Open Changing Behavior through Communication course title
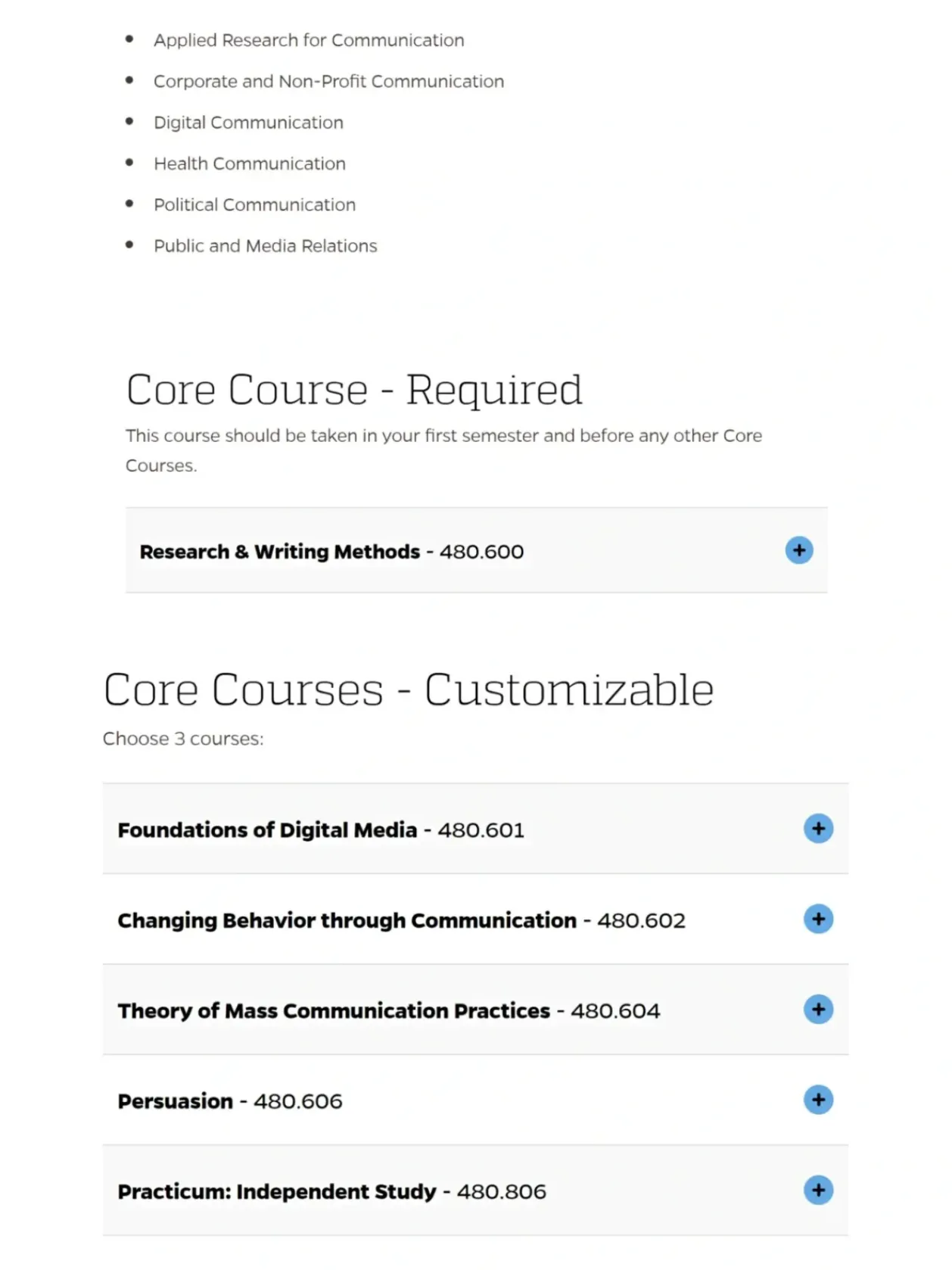The width and height of the screenshot is (952, 1270). [401, 920]
